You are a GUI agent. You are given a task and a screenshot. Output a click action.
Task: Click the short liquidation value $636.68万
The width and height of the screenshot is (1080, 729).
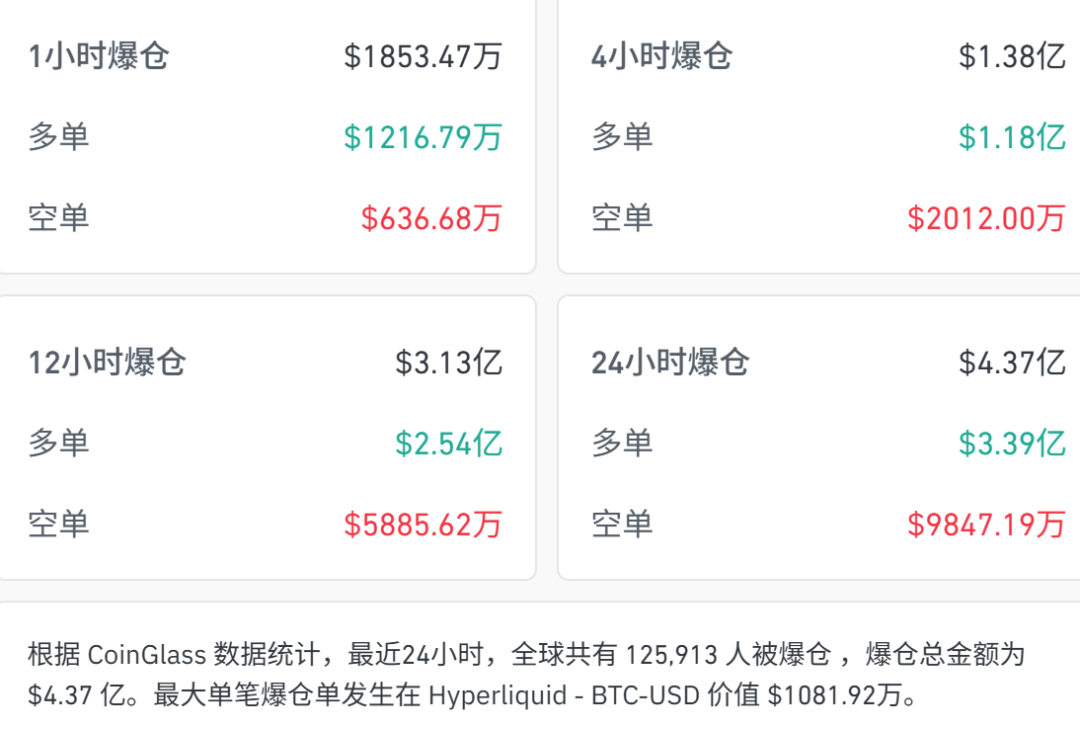coord(431,218)
